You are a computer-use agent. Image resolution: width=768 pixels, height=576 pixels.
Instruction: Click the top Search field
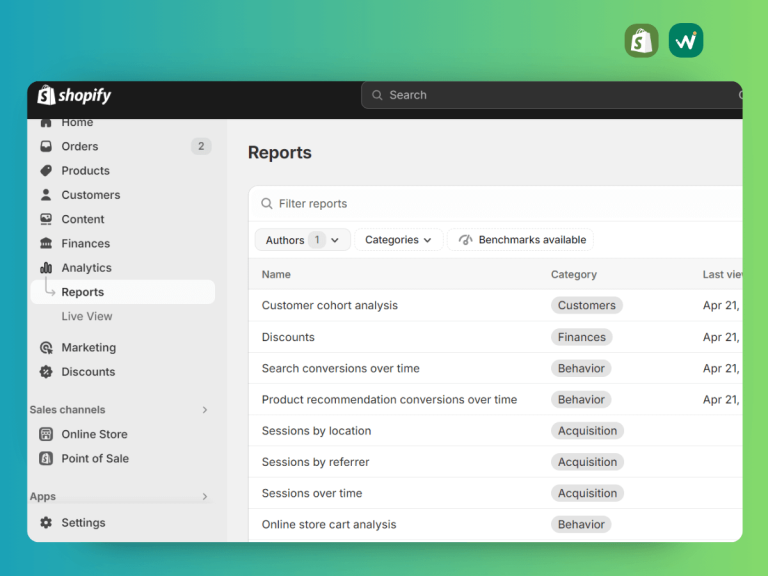(x=552, y=95)
